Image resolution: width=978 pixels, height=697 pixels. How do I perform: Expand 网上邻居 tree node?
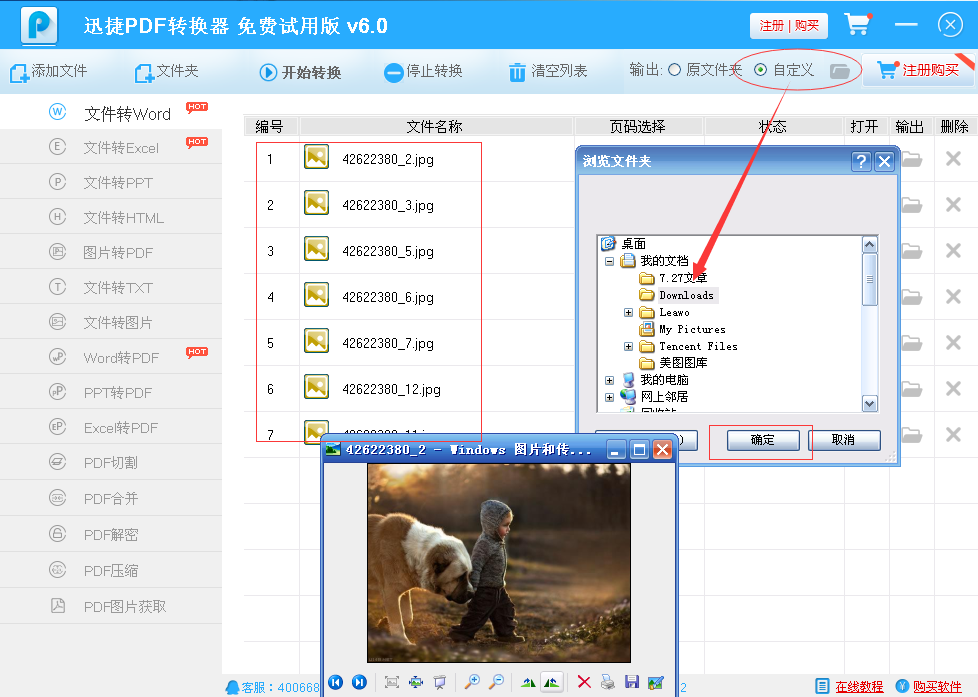609,397
